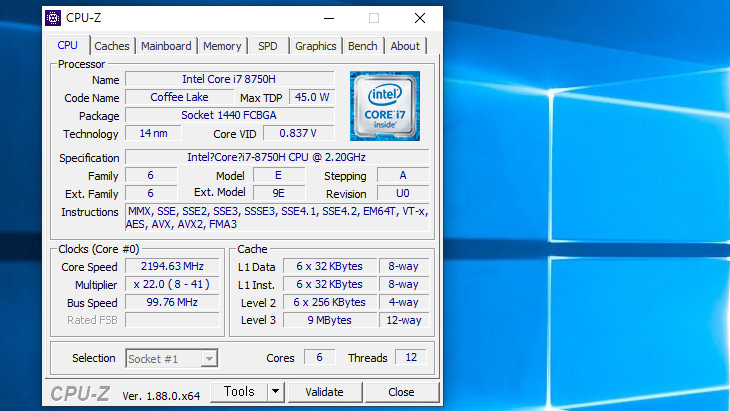The image size is (730, 411).
Task: Switch to the Caches tab
Action: (112, 46)
